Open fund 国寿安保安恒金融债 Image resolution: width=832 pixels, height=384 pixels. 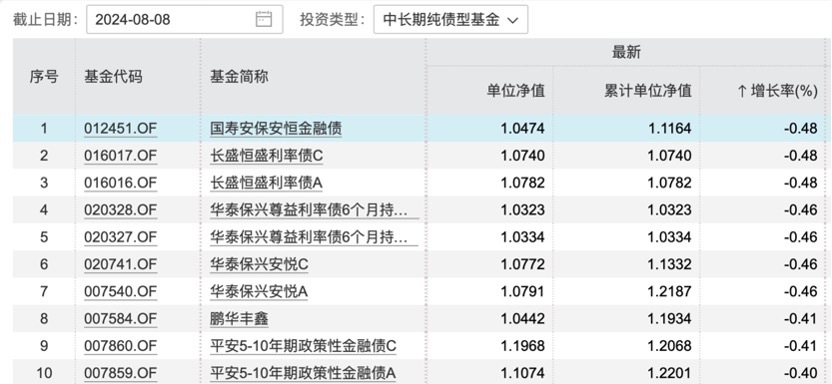276,128
